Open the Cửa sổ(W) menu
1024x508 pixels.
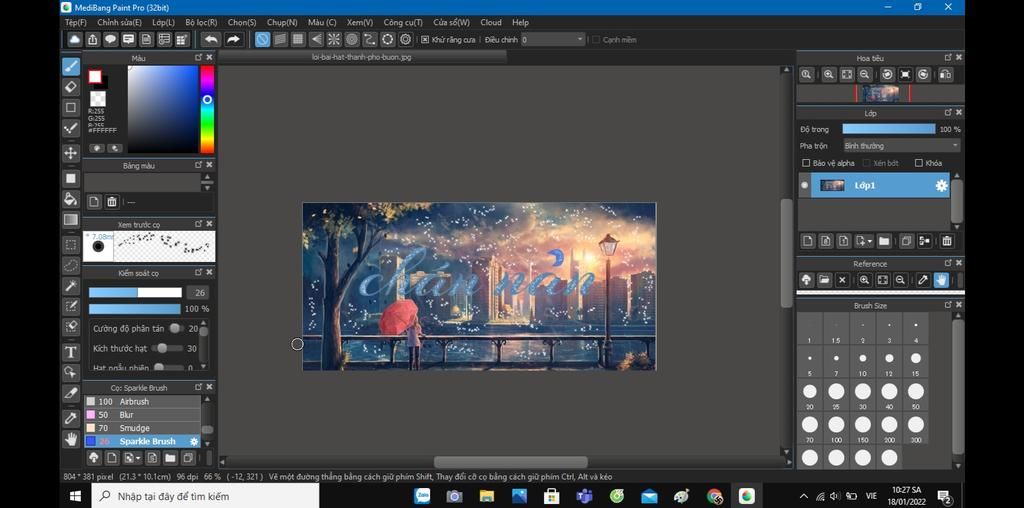(451, 22)
